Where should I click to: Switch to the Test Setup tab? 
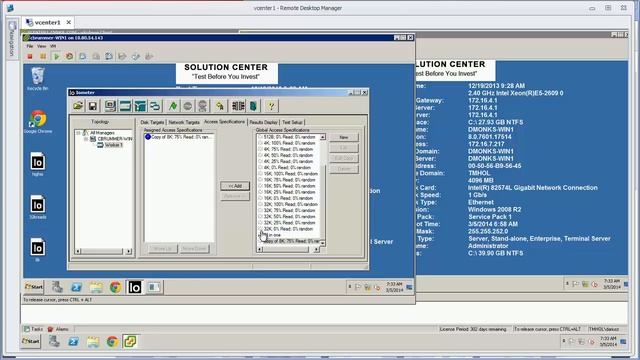[x=292, y=122]
